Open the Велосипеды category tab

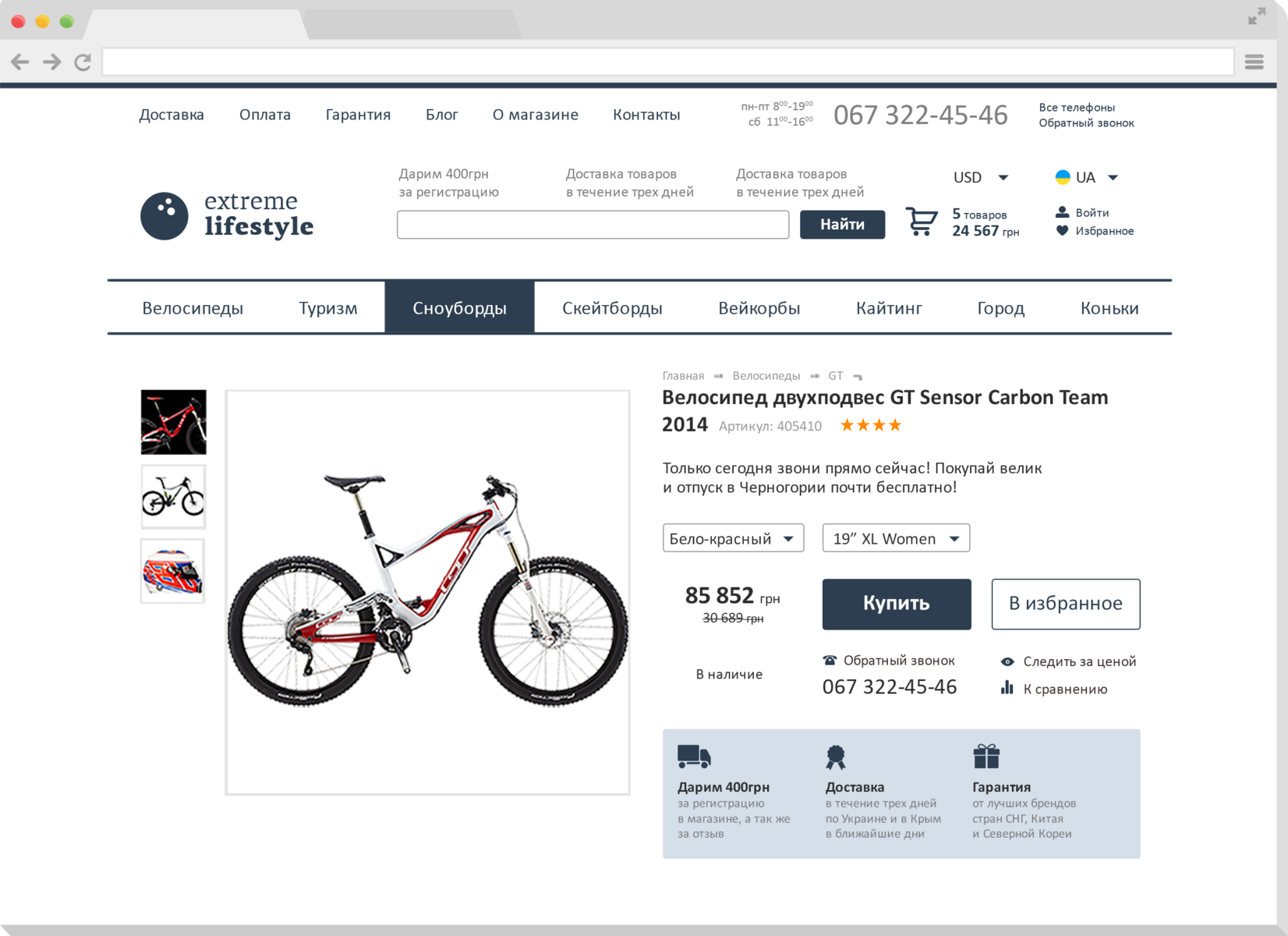[193, 307]
